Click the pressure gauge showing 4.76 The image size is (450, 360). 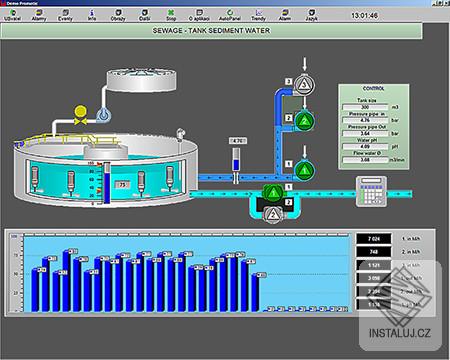[x=236, y=160]
